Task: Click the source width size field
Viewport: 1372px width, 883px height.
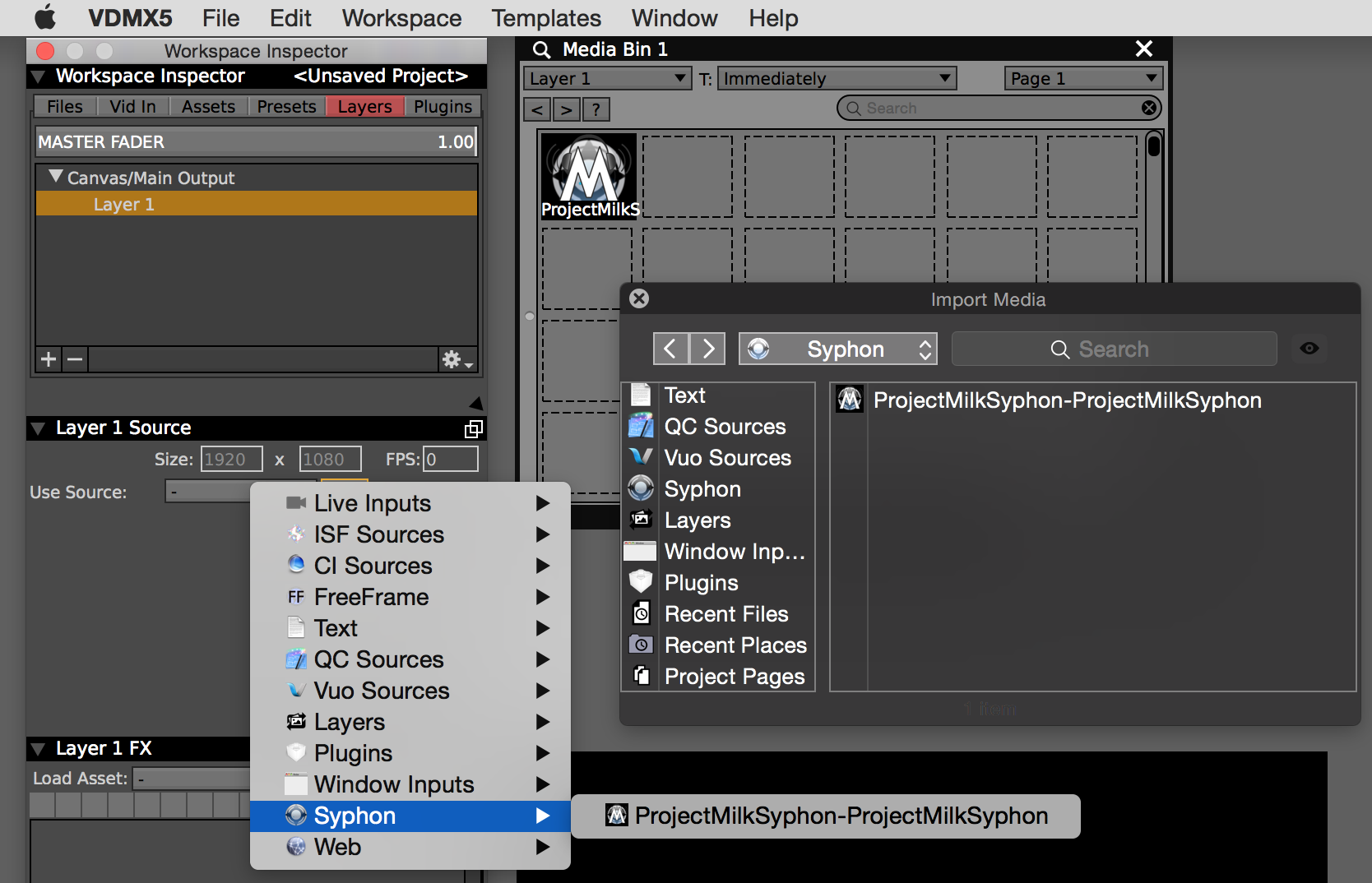Action: point(231,459)
